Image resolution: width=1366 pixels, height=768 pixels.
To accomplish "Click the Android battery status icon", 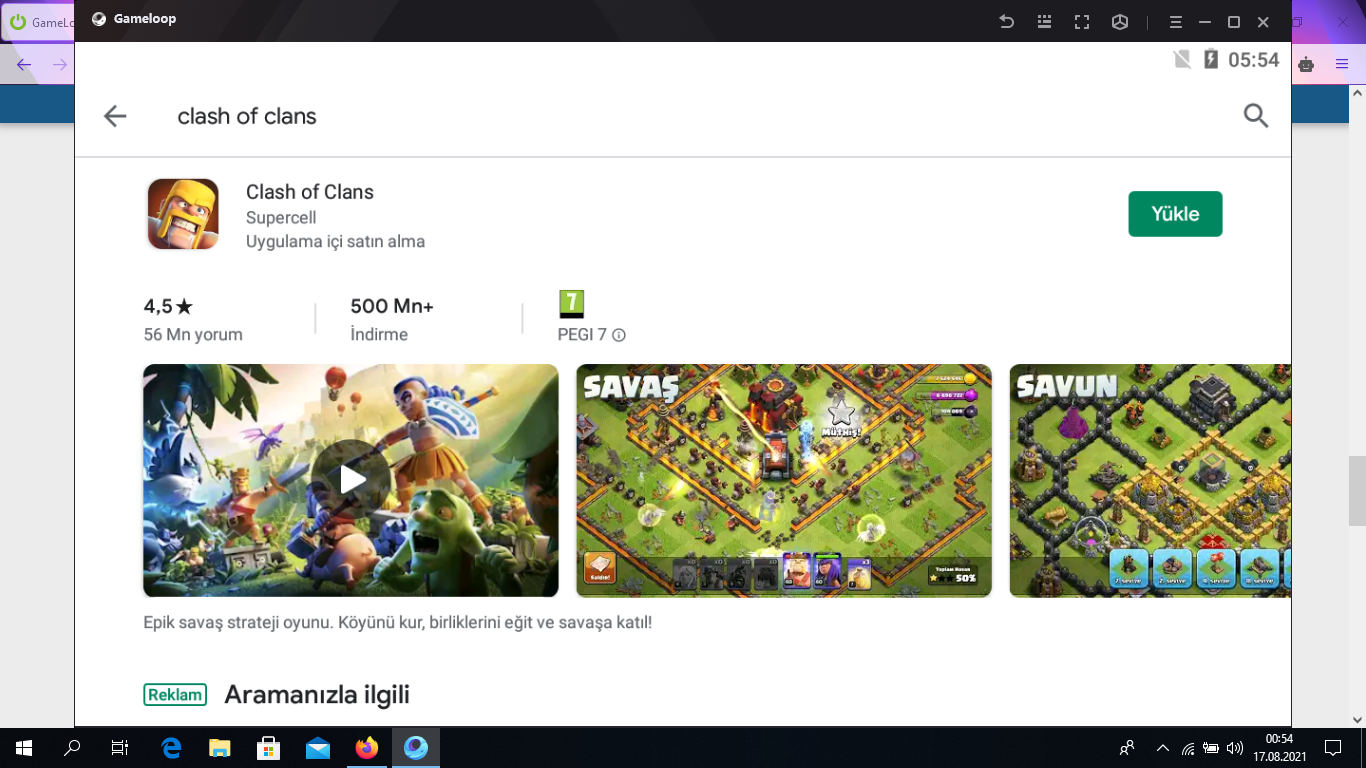I will [x=1211, y=59].
